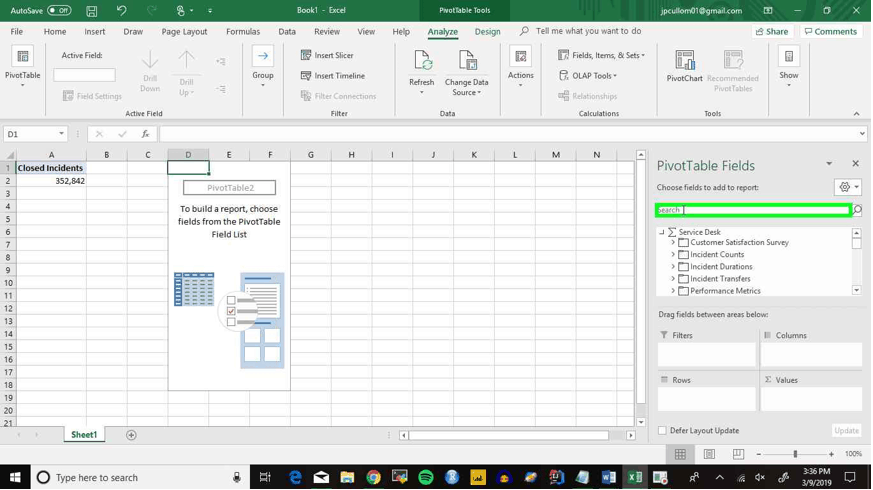Click the search magnifier in PivotTable Fields
This screenshot has height=490, width=873.
(x=857, y=210)
